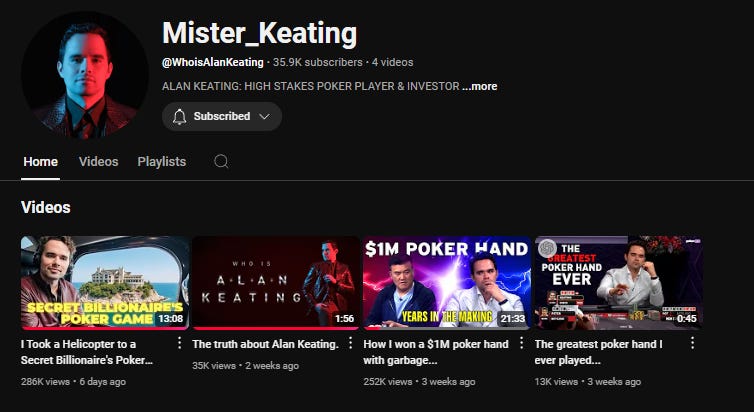Viewport: 754px width, 412px height.
Task: Open options for The truth about Alan Keating
Action: pyautogui.click(x=351, y=343)
